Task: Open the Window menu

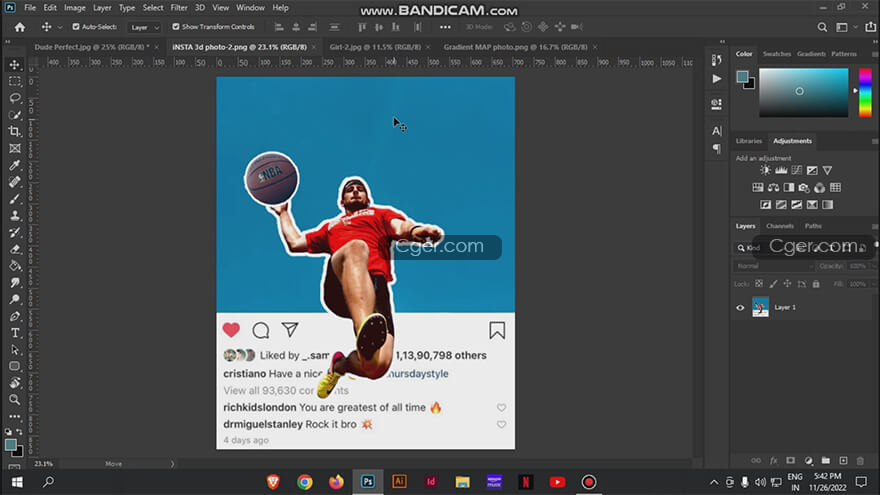Action: (x=250, y=8)
